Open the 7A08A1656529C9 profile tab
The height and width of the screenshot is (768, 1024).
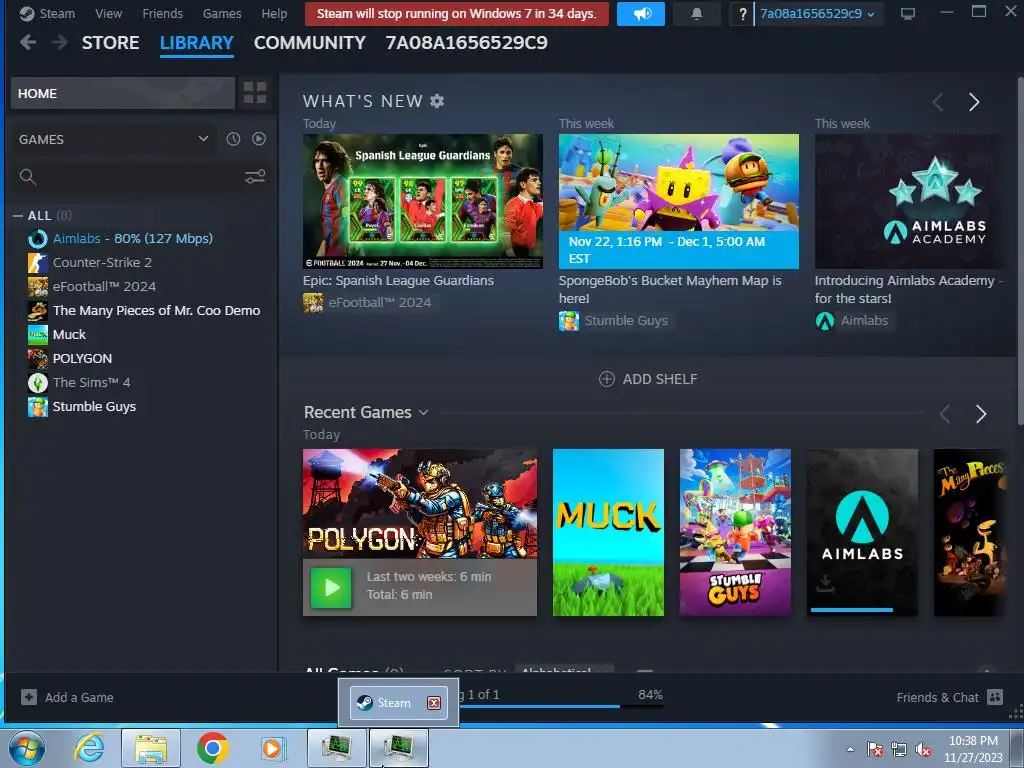click(x=466, y=42)
